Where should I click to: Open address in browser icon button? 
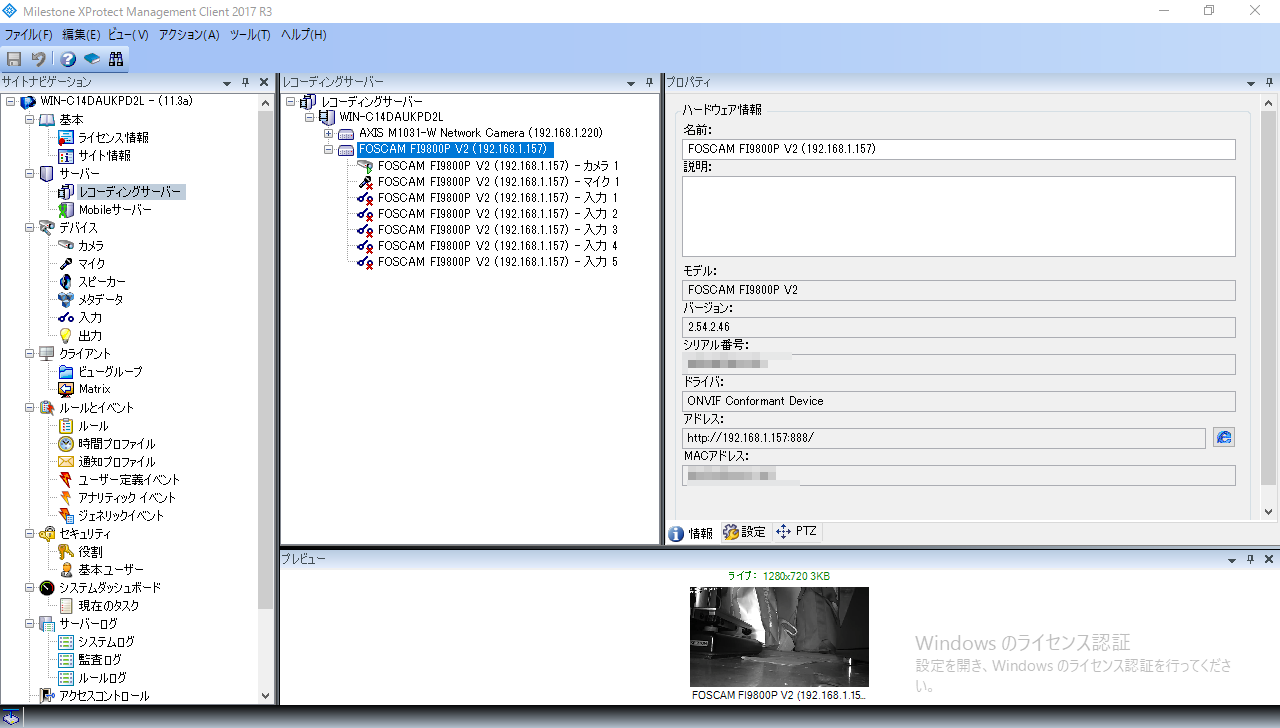point(1224,437)
